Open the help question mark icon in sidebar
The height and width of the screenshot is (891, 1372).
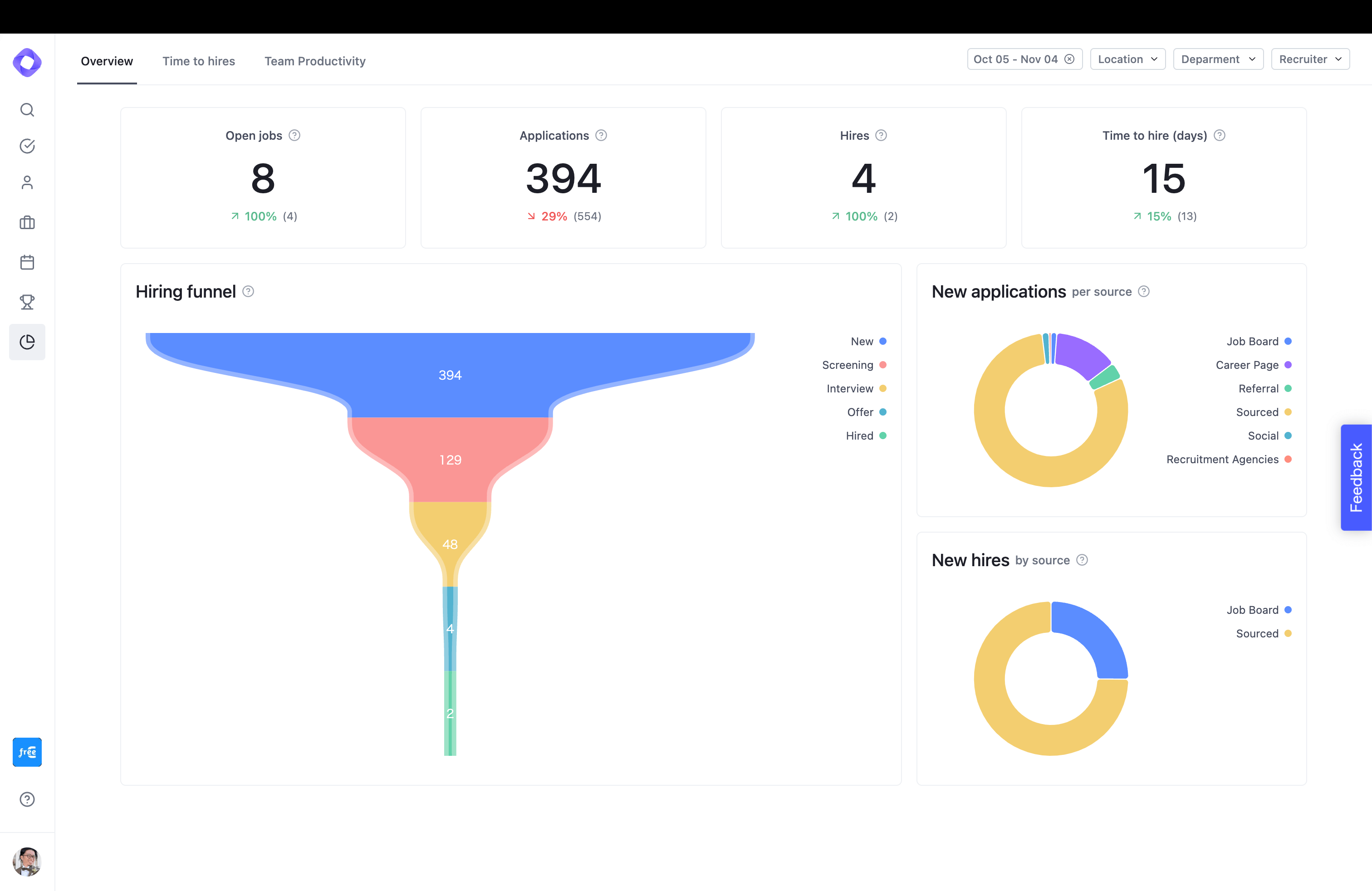[27, 799]
